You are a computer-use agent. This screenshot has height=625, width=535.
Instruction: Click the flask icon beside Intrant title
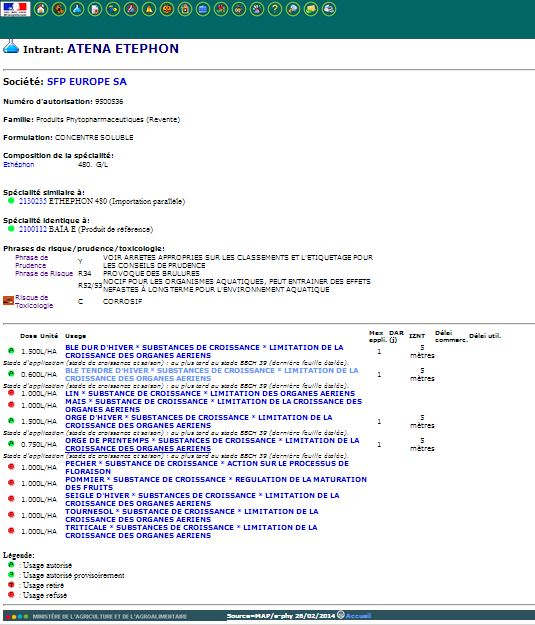[11, 47]
